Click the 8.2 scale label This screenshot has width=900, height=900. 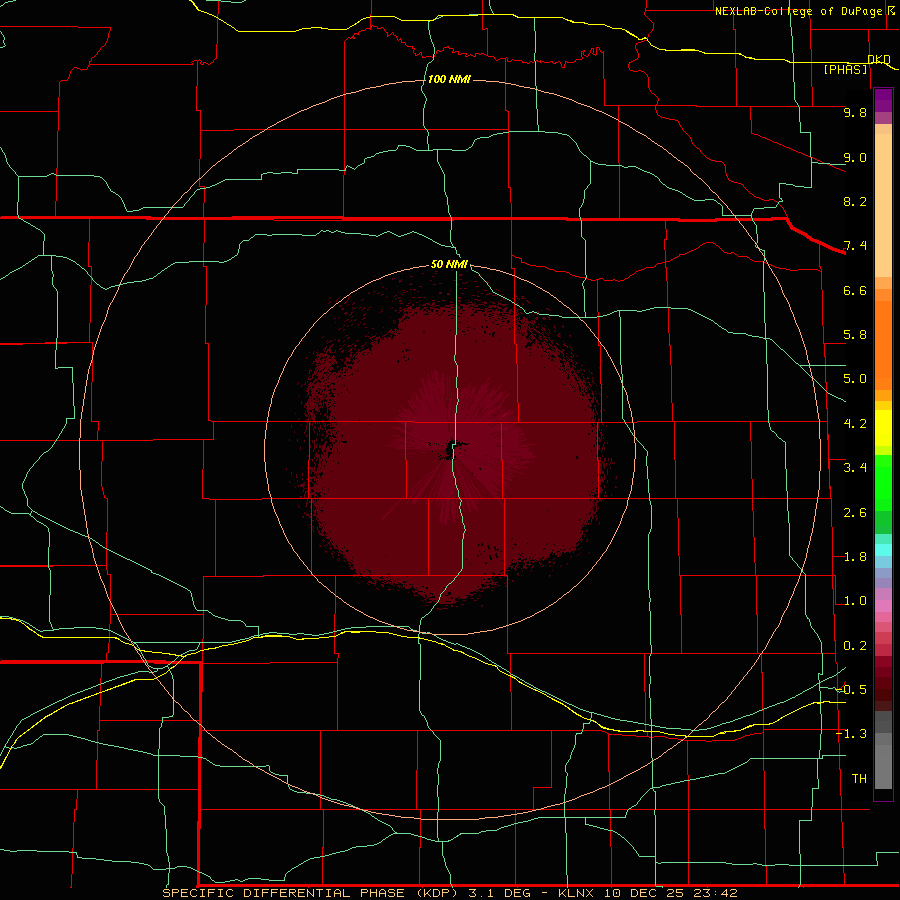click(855, 201)
